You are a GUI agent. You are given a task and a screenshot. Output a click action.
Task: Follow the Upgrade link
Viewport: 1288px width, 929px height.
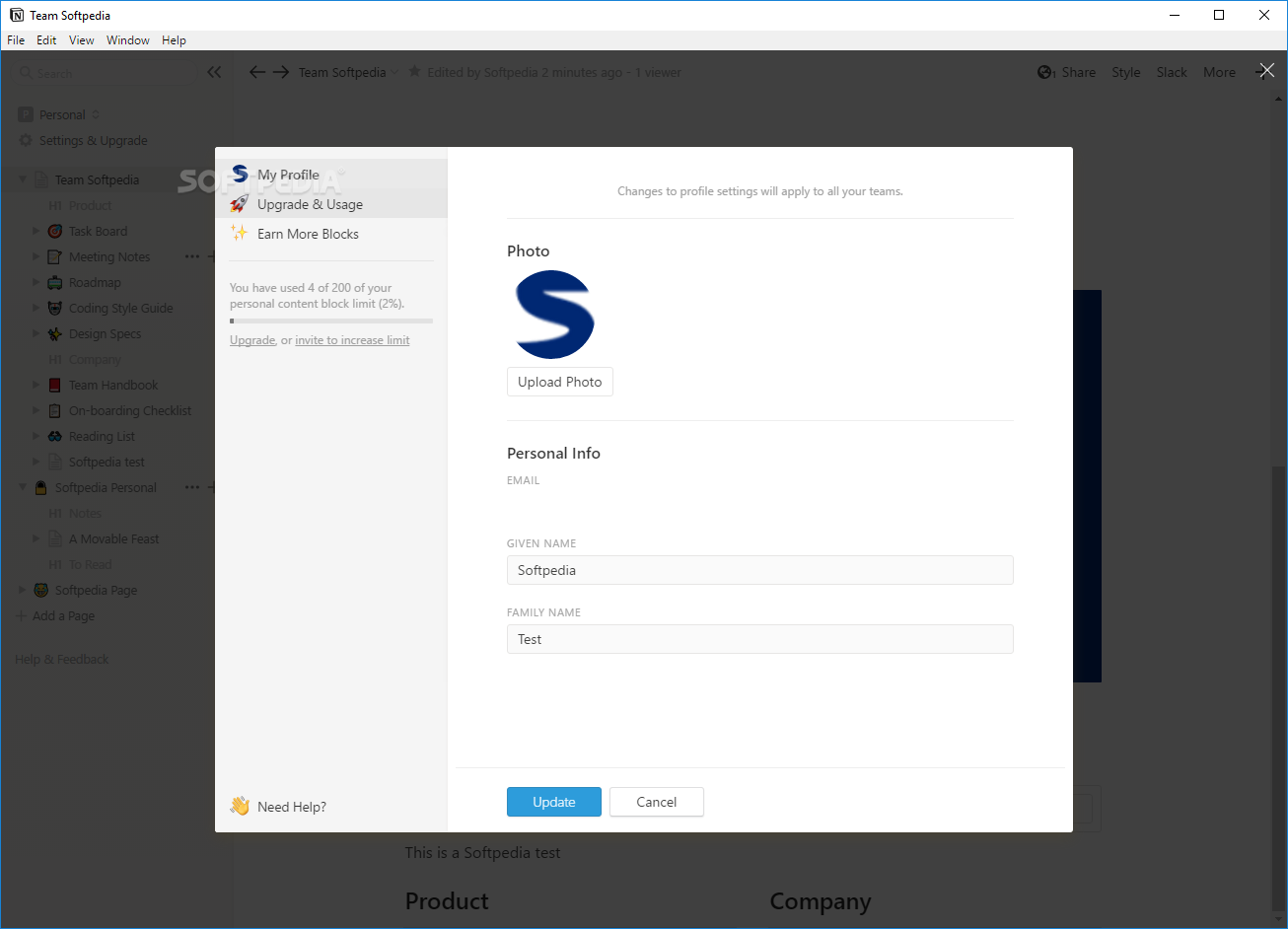pos(252,340)
